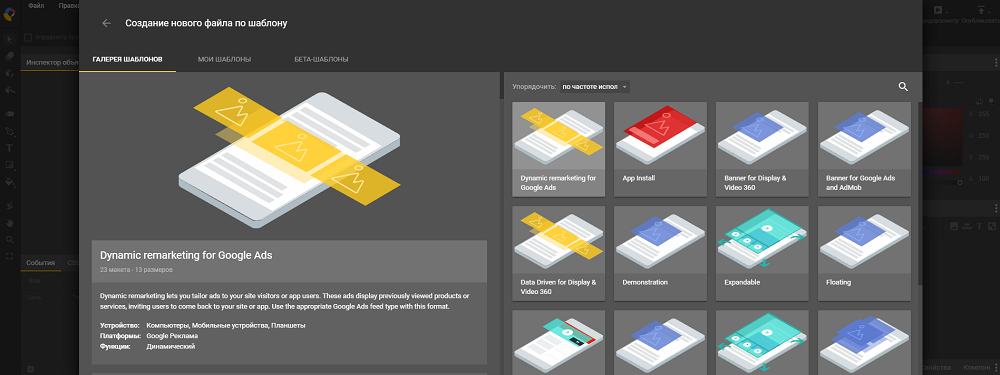The height and width of the screenshot is (375, 1000).
Task: Click the add icon below the События panel
Action: pyautogui.click(x=31, y=369)
